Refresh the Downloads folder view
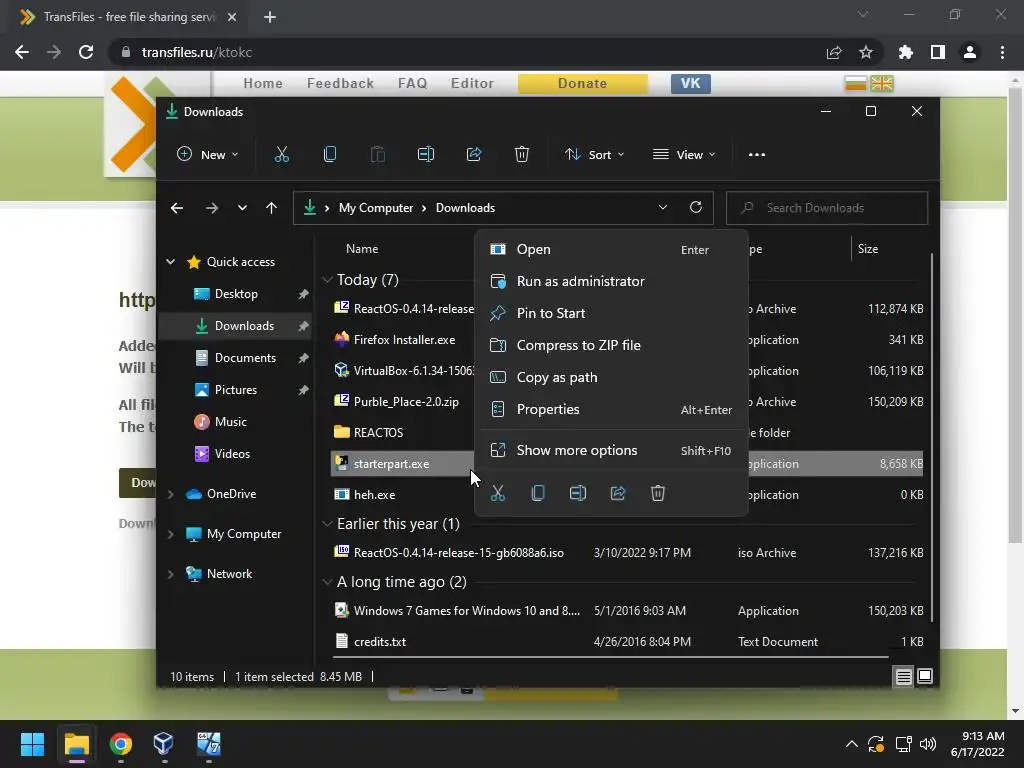The height and width of the screenshot is (768, 1024). pyautogui.click(x=696, y=207)
